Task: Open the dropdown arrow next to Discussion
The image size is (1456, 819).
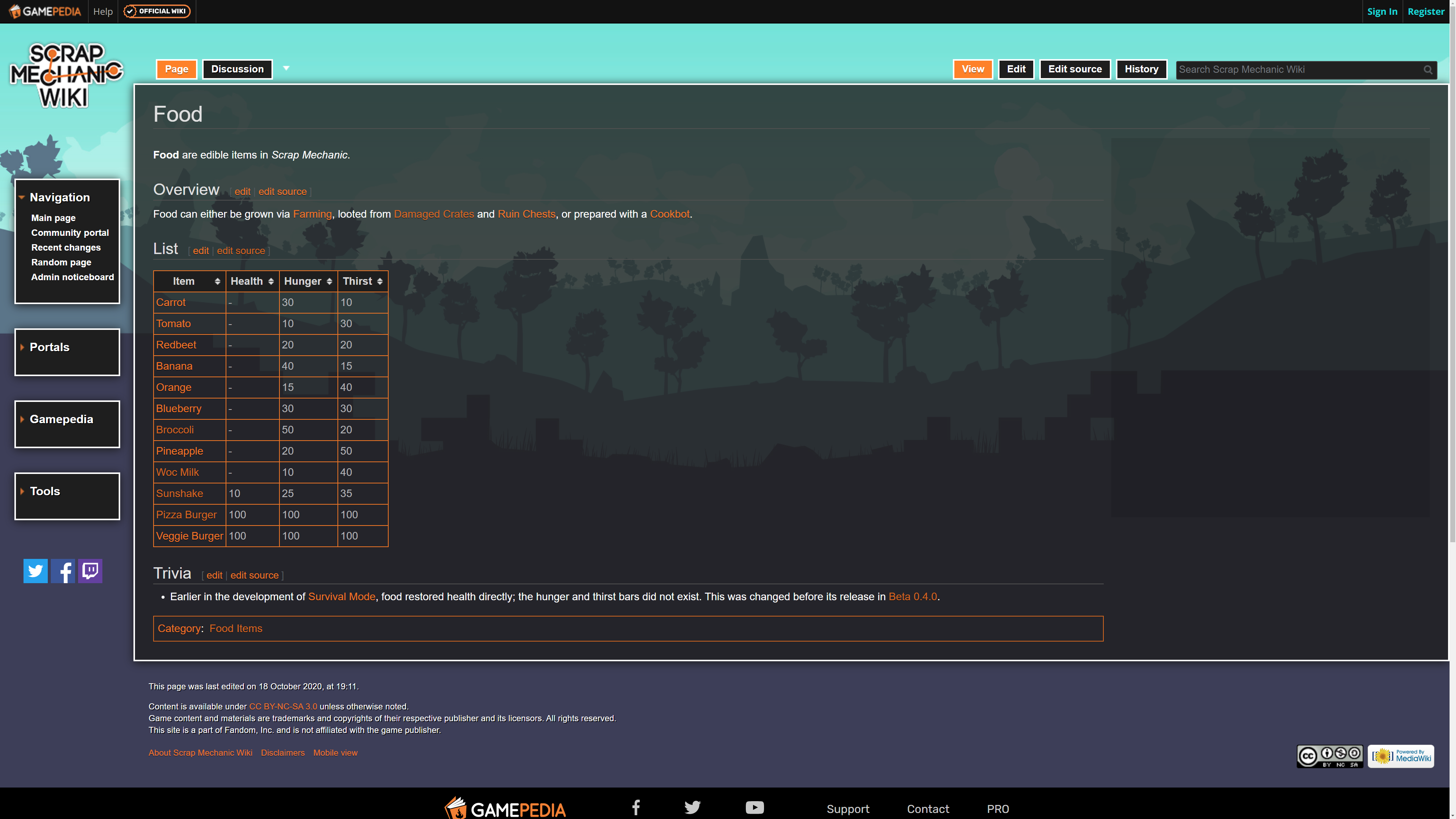Action: (286, 68)
